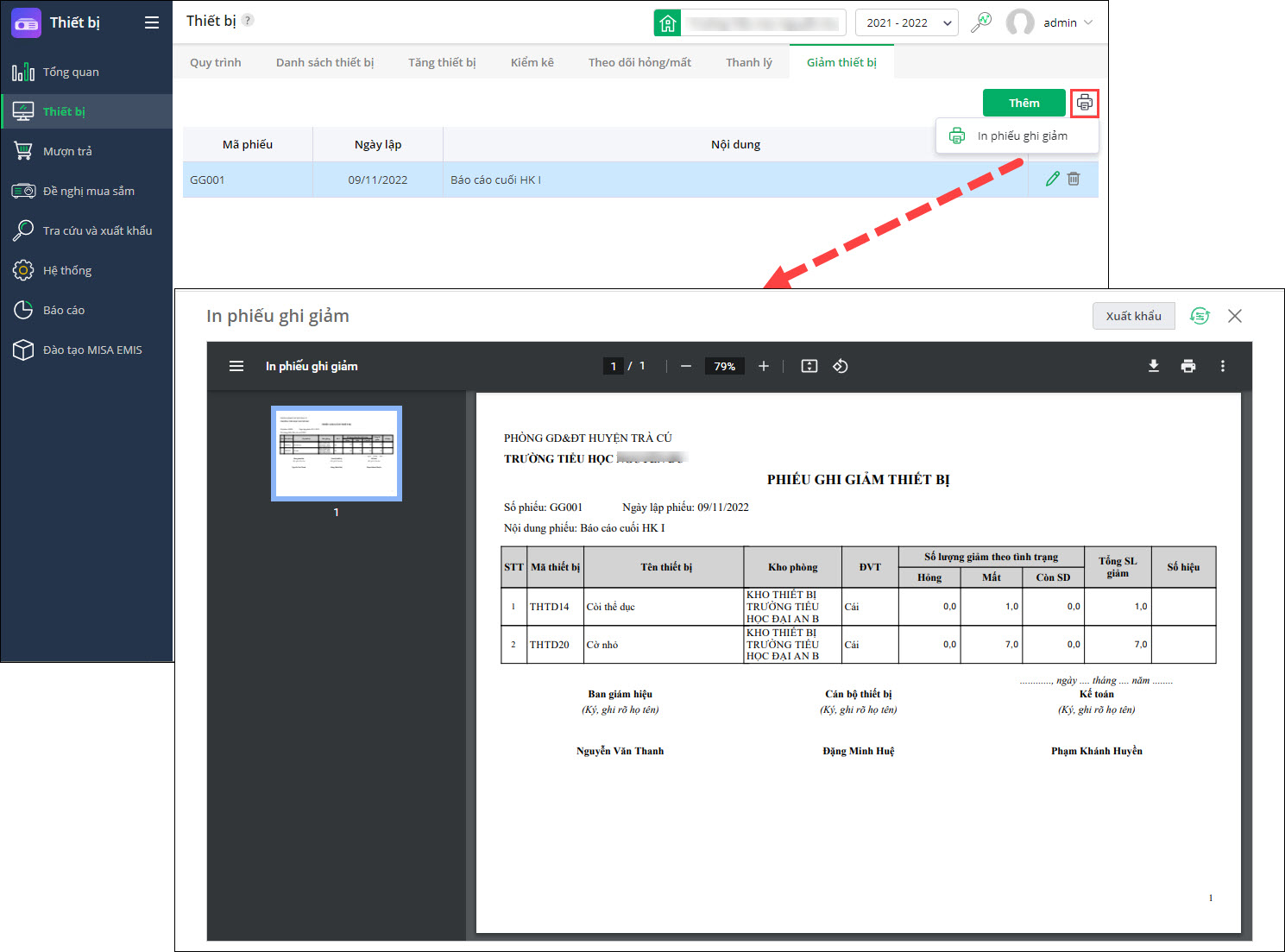Open Hệ thống settings

tap(86, 270)
